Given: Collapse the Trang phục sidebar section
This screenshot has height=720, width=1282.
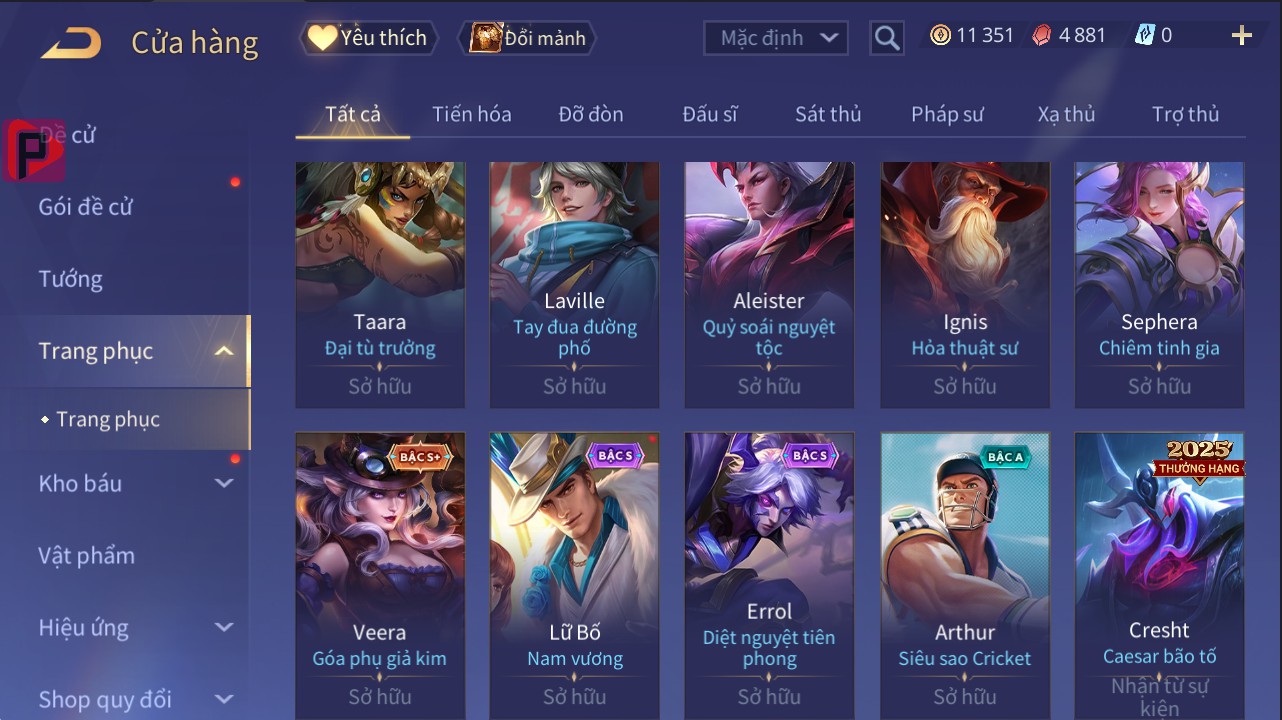Looking at the screenshot, I should 225,351.
